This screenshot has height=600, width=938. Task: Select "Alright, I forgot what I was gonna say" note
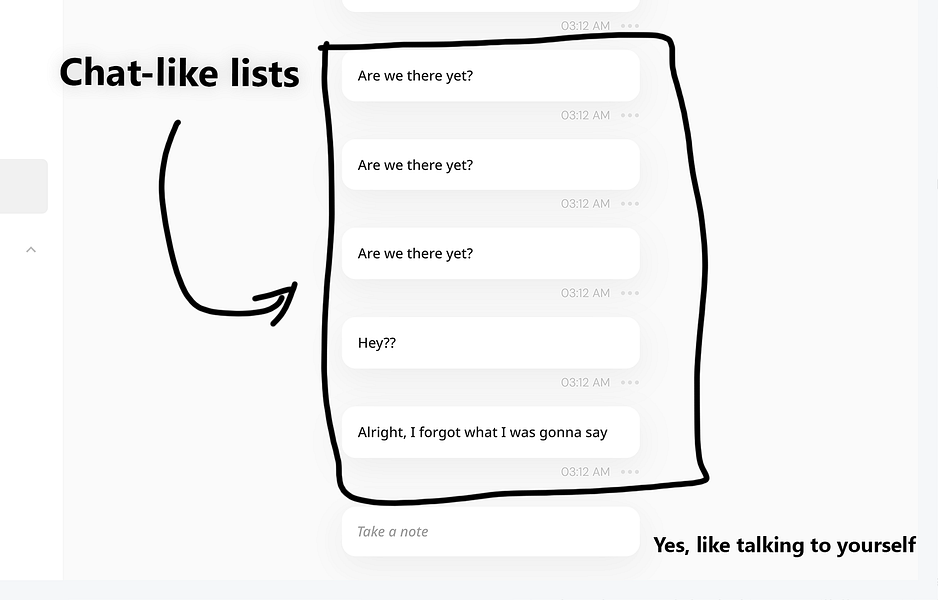pyautogui.click(x=490, y=432)
